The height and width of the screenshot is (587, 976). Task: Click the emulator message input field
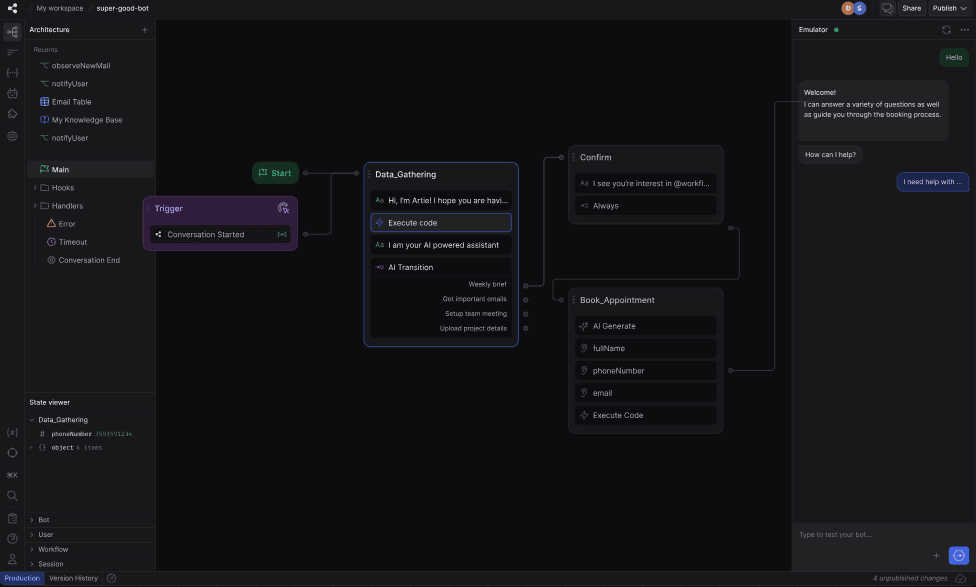pos(860,535)
